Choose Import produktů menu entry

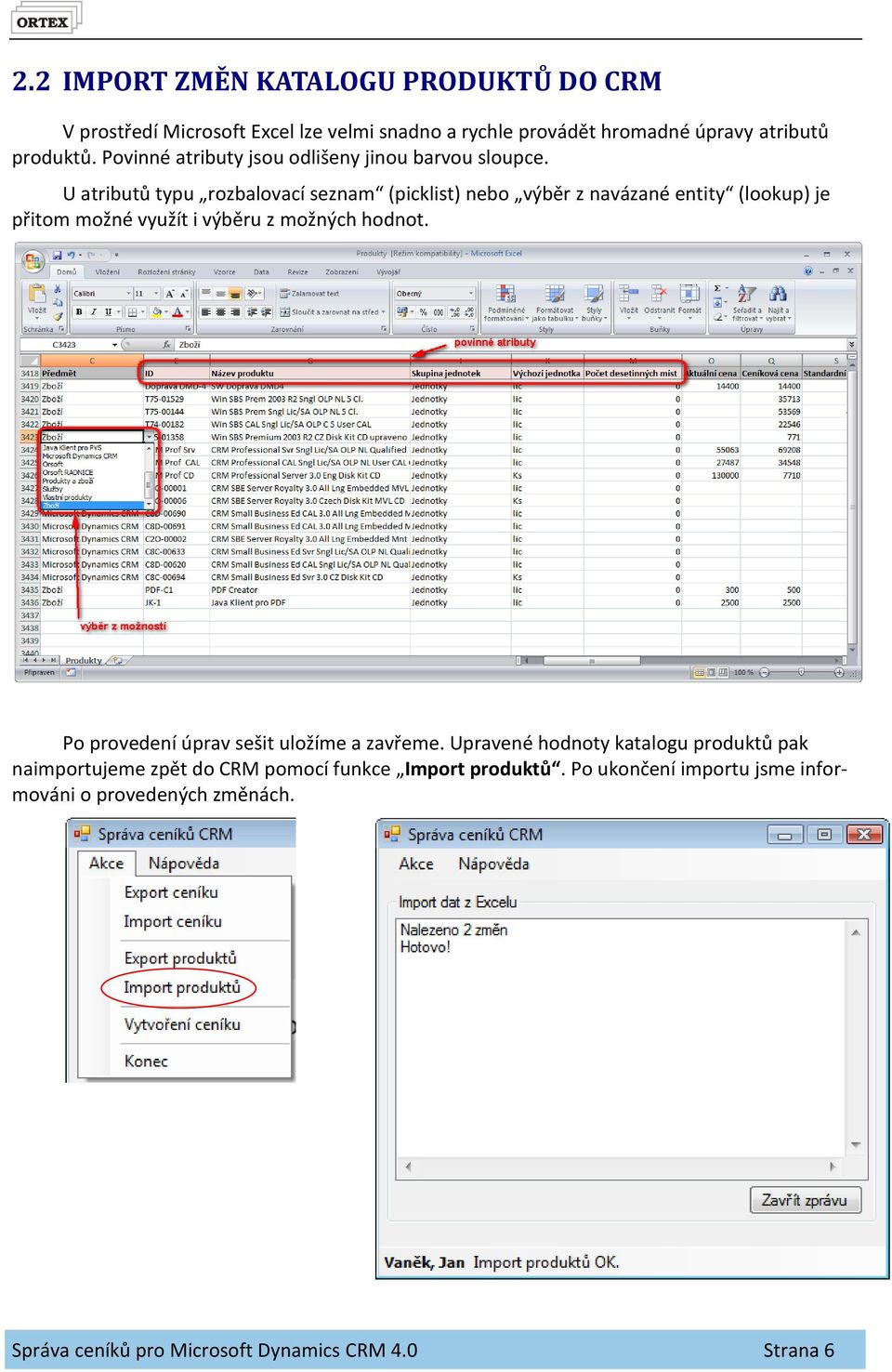click(182, 987)
